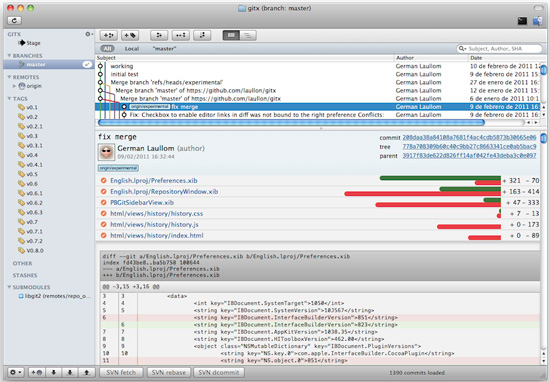Click the cherry-pick toolbar icon
This screenshot has height=382, width=550.
click(x=181, y=35)
